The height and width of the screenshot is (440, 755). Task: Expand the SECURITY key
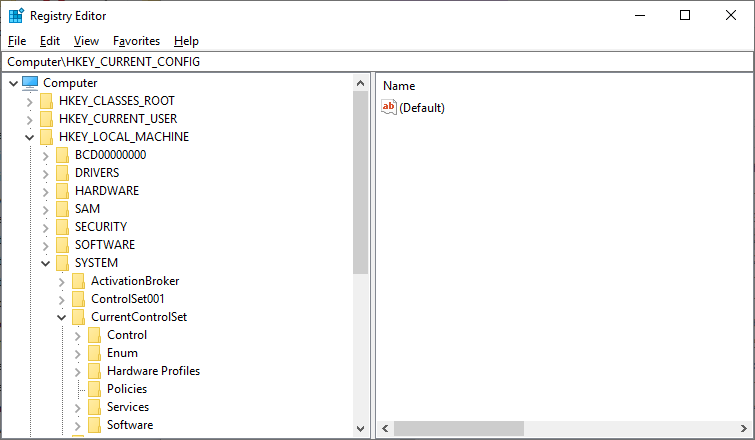click(45, 228)
